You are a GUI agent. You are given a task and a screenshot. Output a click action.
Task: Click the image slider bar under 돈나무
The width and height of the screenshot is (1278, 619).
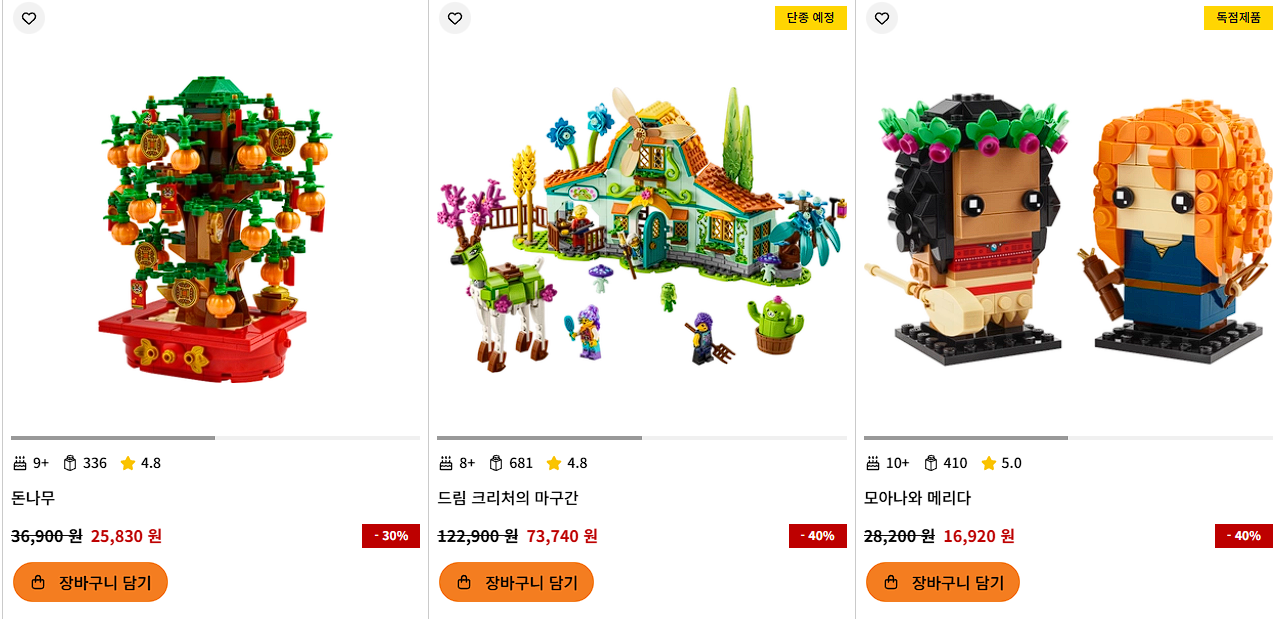(x=215, y=438)
